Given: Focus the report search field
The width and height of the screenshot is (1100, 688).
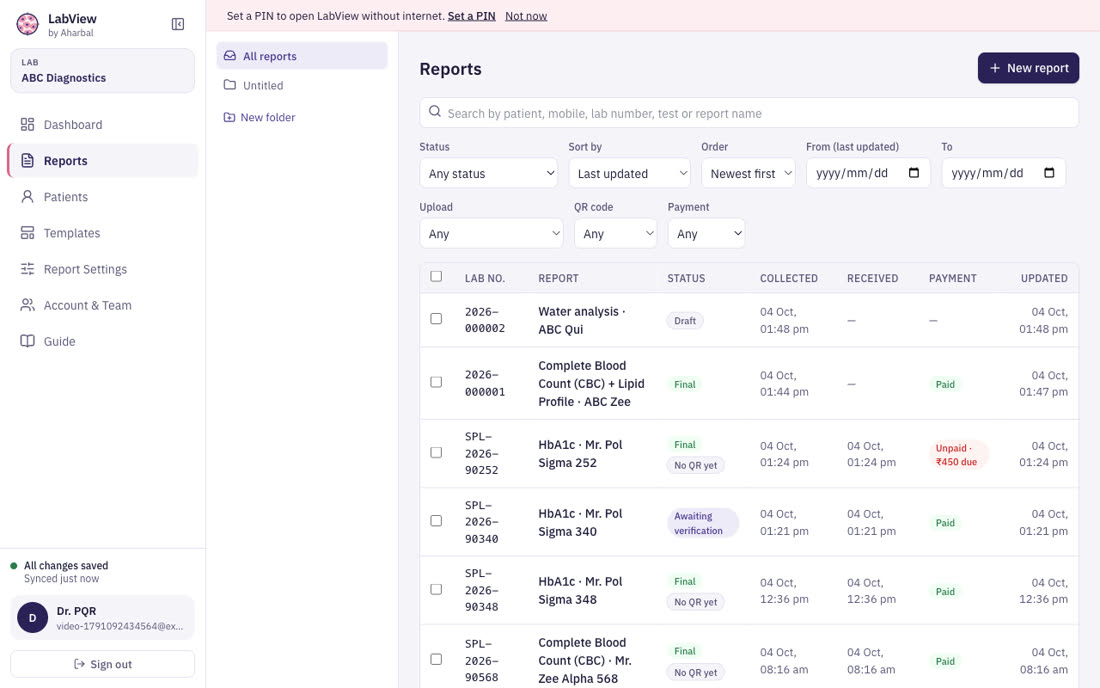Looking at the screenshot, I should [x=749, y=113].
